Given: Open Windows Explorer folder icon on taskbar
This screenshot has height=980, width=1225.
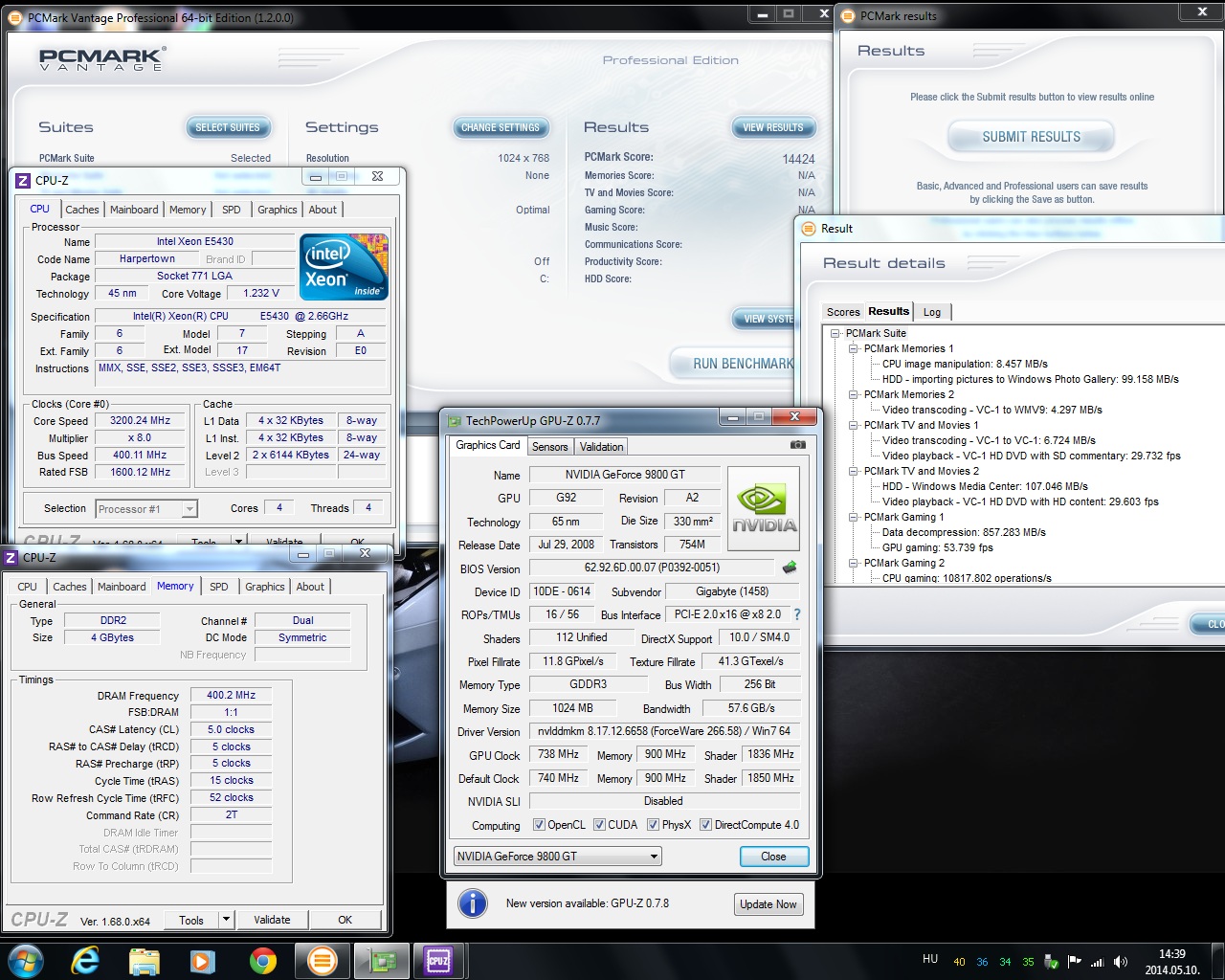Looking at the screenshot, I should (x=144, y=961).
